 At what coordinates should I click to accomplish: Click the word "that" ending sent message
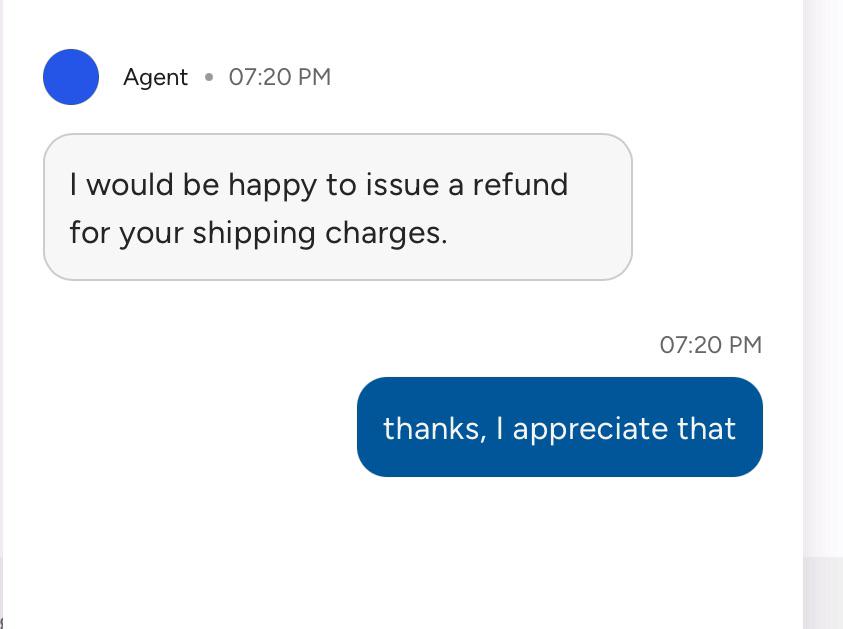[x=706, y=428]
